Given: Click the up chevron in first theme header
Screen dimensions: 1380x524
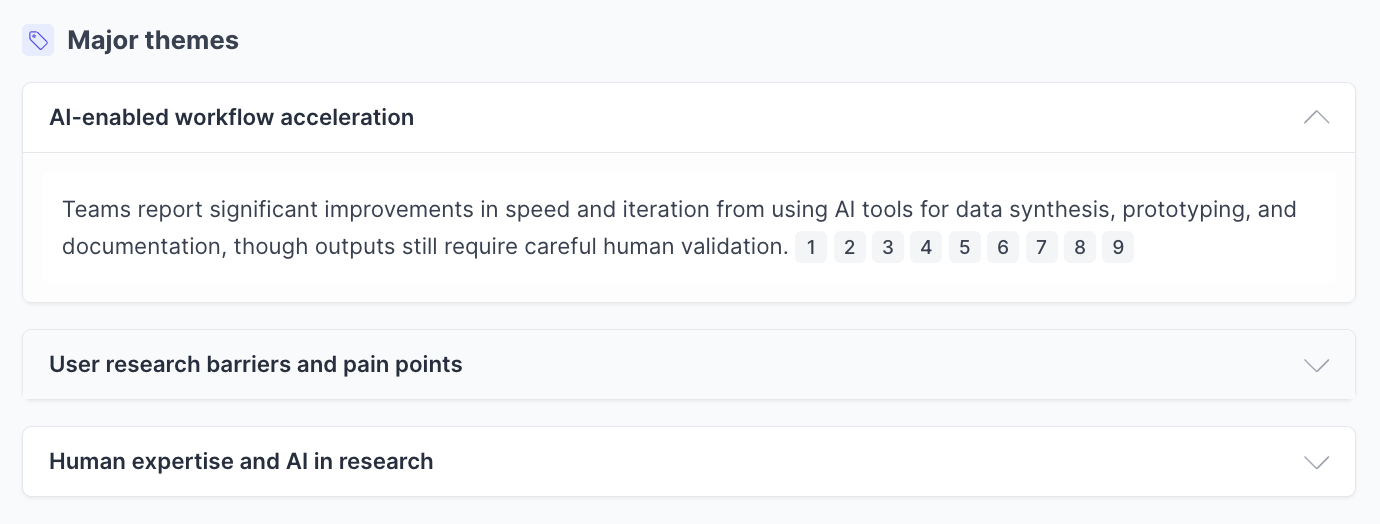Looking at the screenshot, I should 1316,117.
